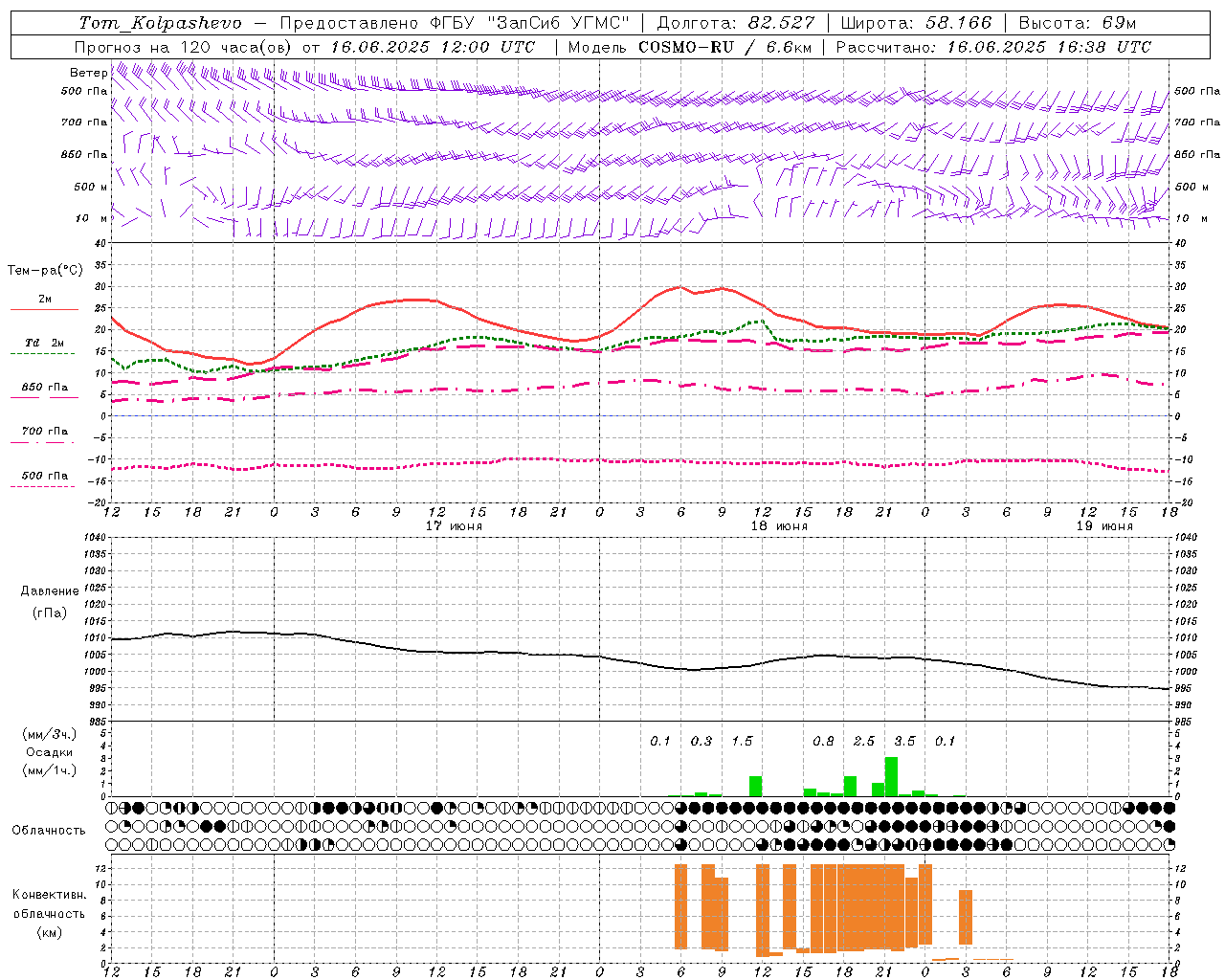Viewport: 1225px width, 980px height.
Task: Click the 700 гПа dash-dot temperature legend line
Action: pyautogui.click(x=44, y=443)
